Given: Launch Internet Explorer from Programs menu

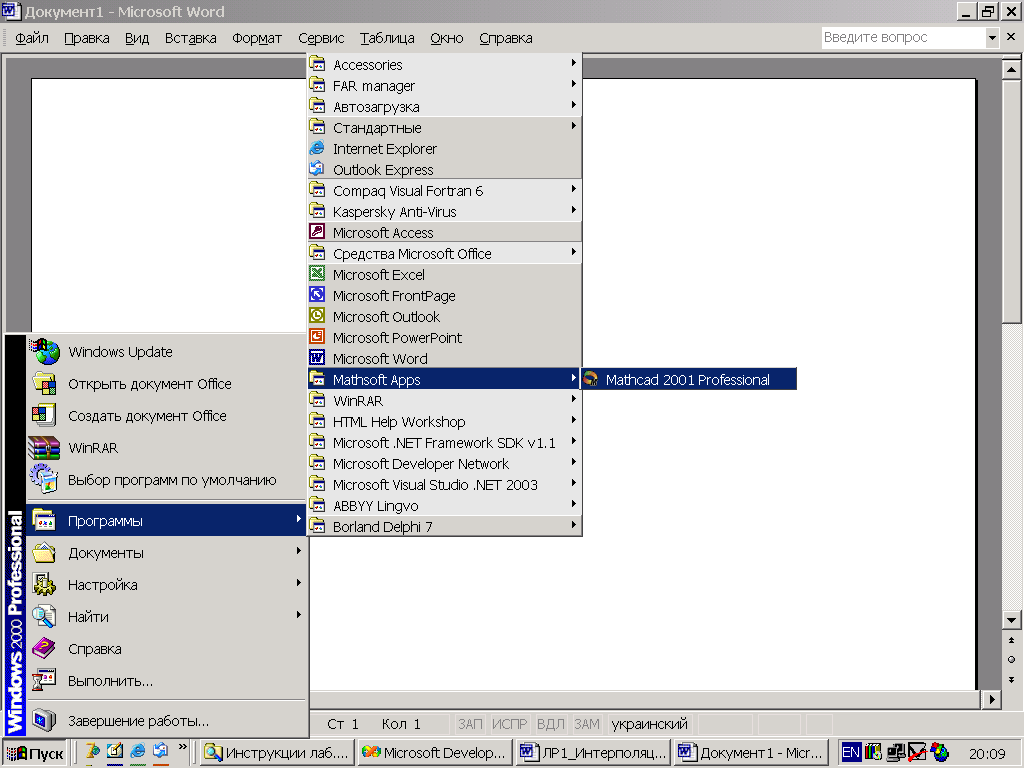Looking at the screenshot, I should pyautogui.click(x=444, y=149).
